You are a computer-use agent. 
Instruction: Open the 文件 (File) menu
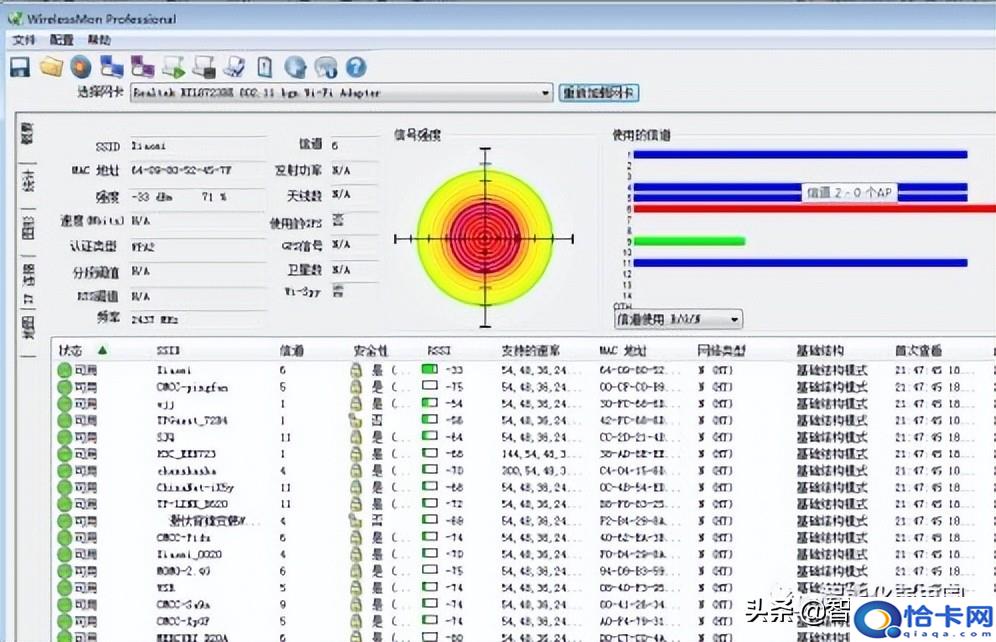[x=24, y=40]
